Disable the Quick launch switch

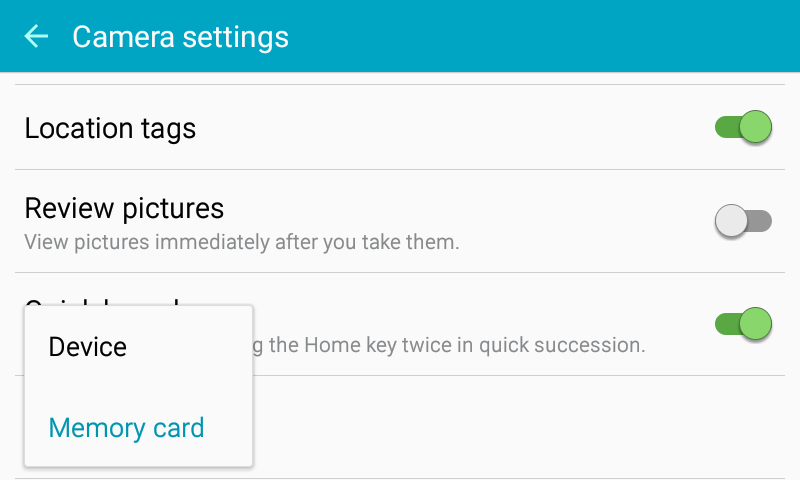point(743,323)
